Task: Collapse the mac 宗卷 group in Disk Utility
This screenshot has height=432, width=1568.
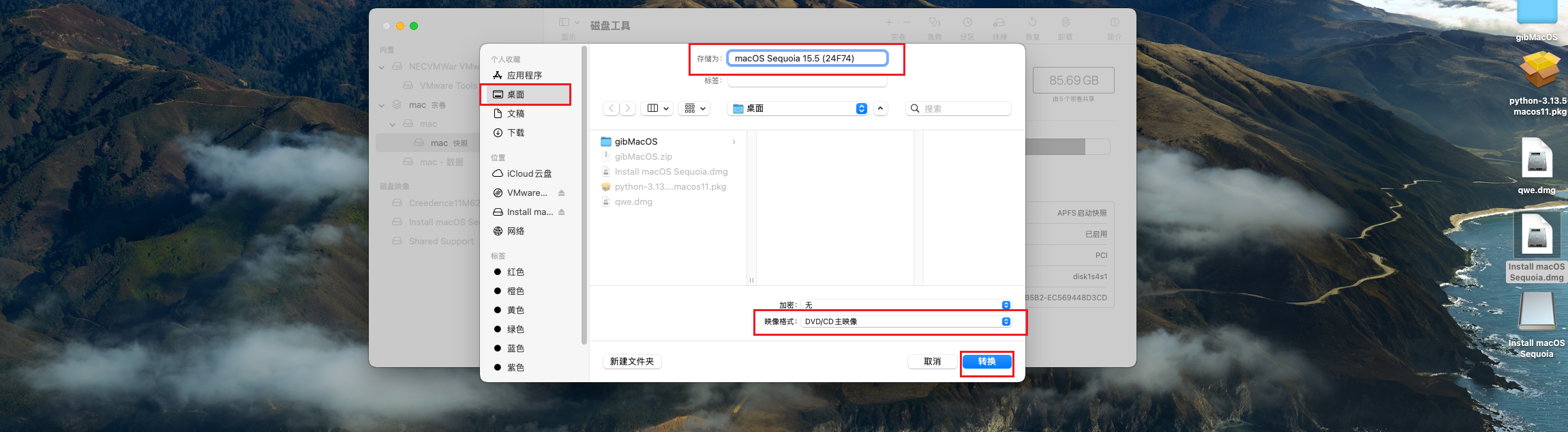Action: [382, 105]
